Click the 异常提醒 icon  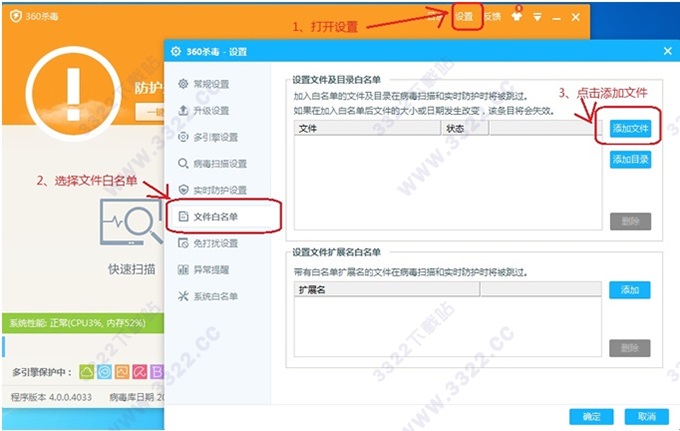183,270
